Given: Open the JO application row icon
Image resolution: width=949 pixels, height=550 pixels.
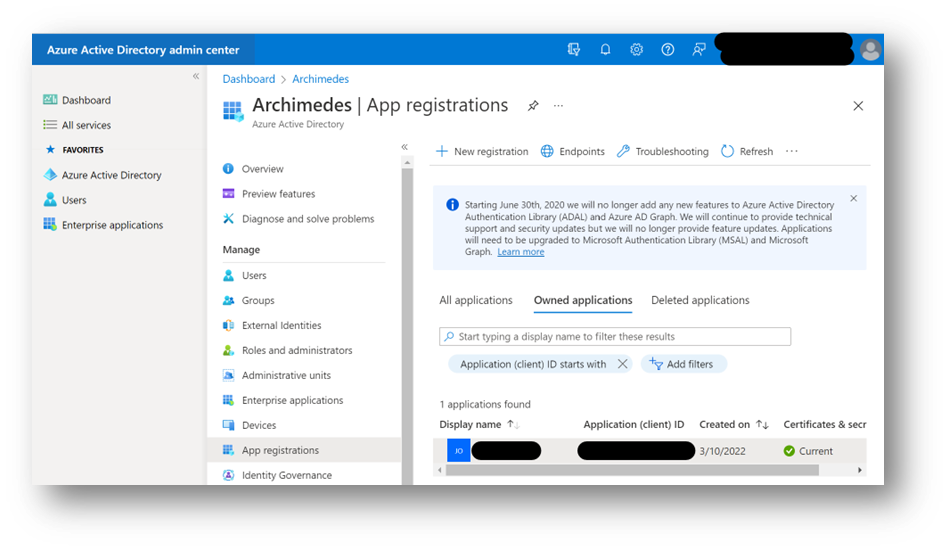Looking at the screenshot, I should (x=459, y=451).
